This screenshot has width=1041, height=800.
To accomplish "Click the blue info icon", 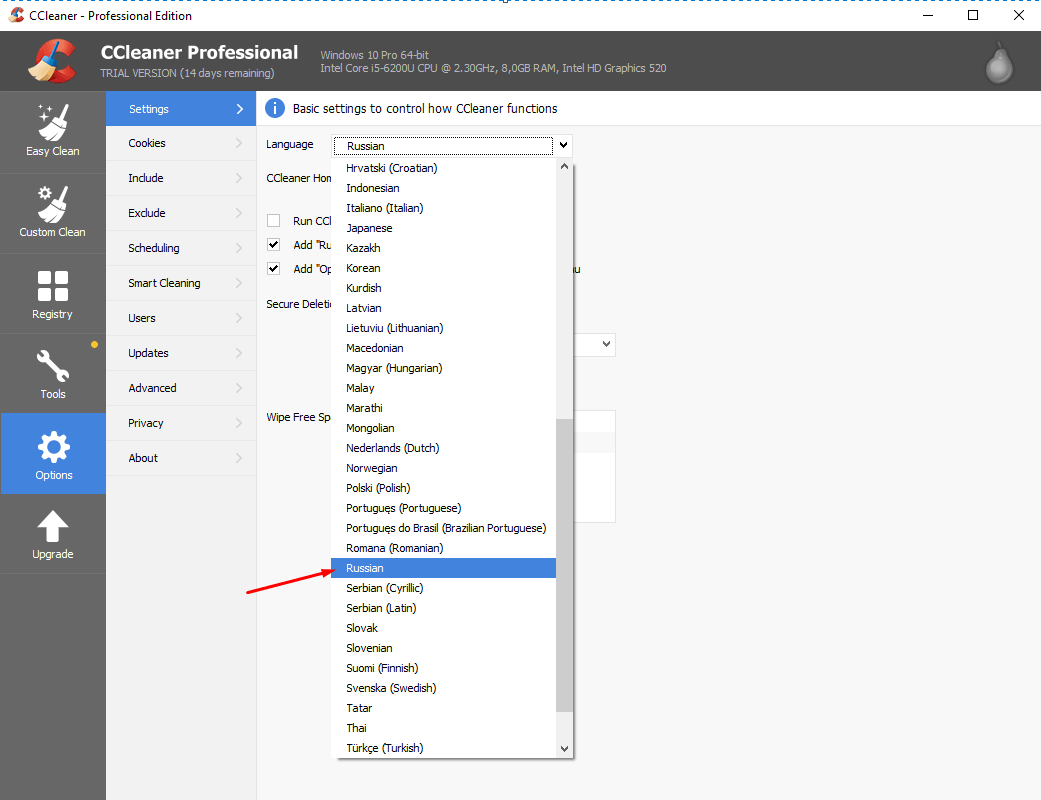I will 275,108.
